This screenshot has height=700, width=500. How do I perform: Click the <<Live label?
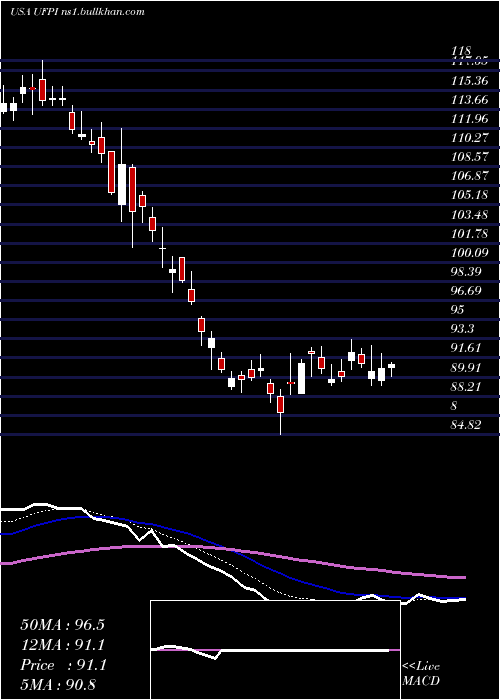tap(421, 667)
